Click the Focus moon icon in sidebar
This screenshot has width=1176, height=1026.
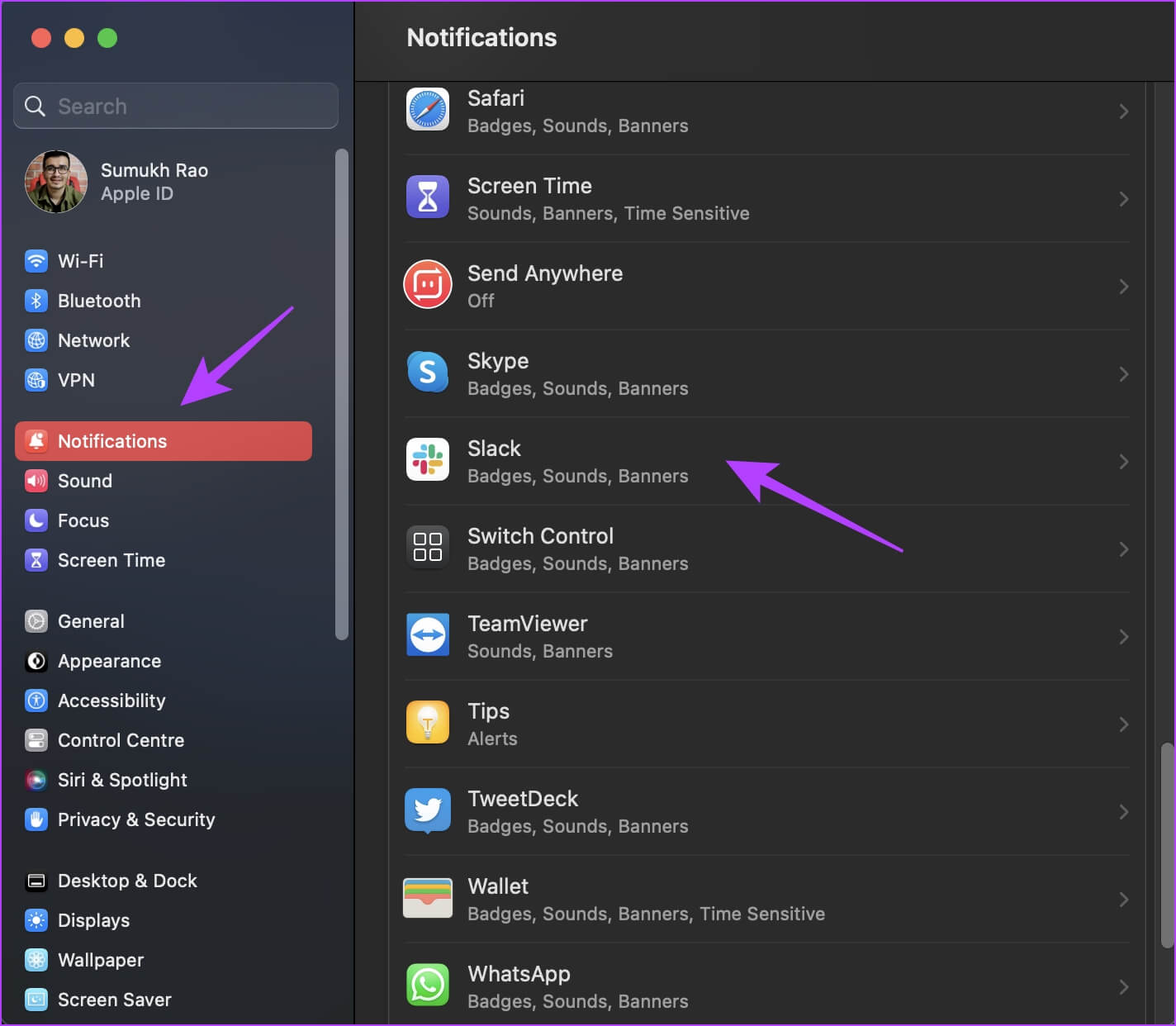click(36, 520)
